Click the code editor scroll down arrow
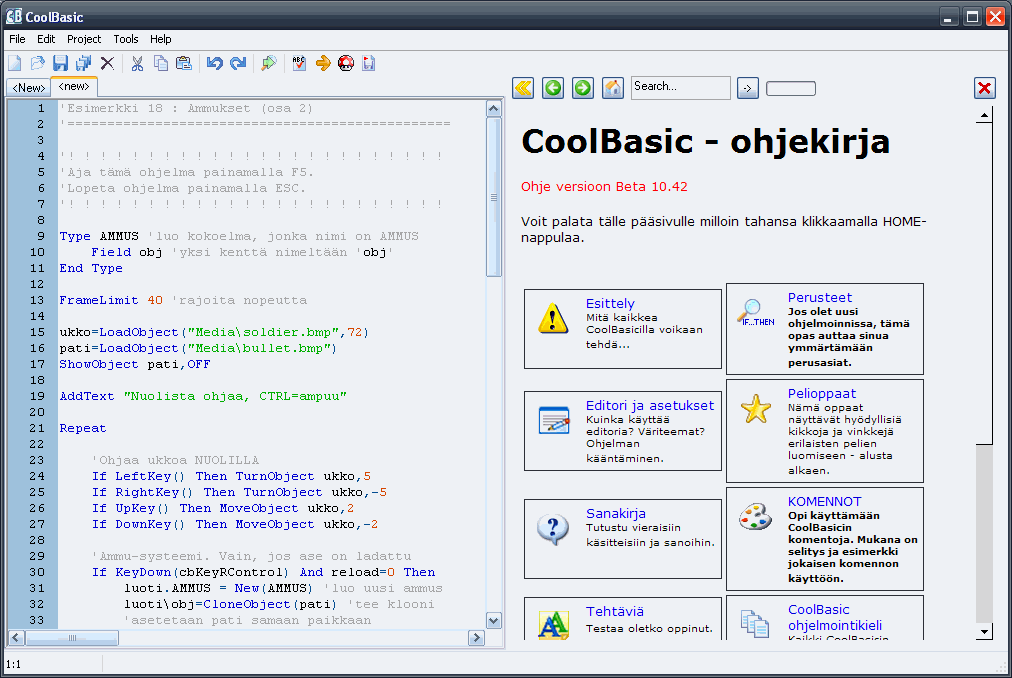 494,621
